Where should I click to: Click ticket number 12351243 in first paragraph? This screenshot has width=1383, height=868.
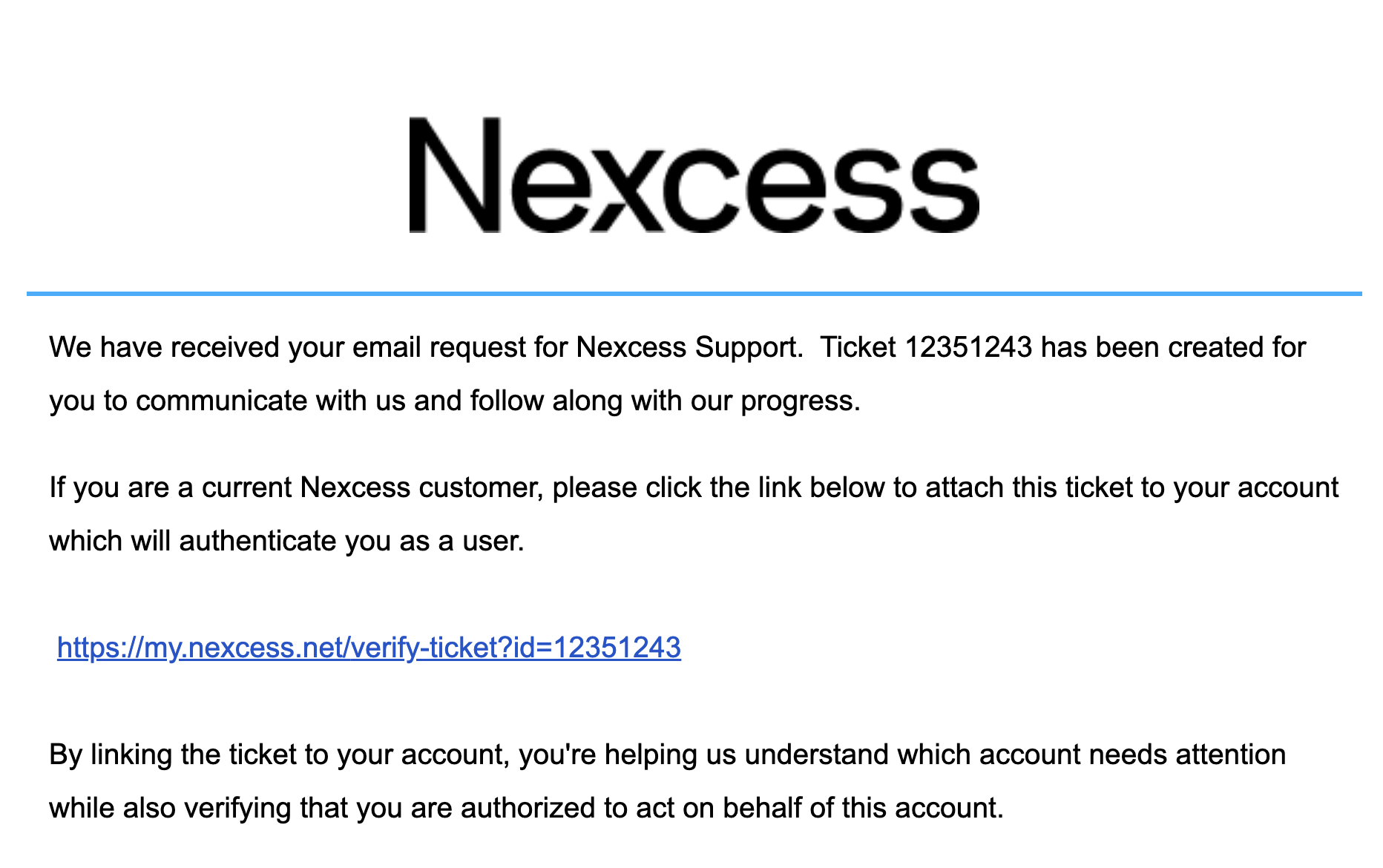[x=968, y=347]
